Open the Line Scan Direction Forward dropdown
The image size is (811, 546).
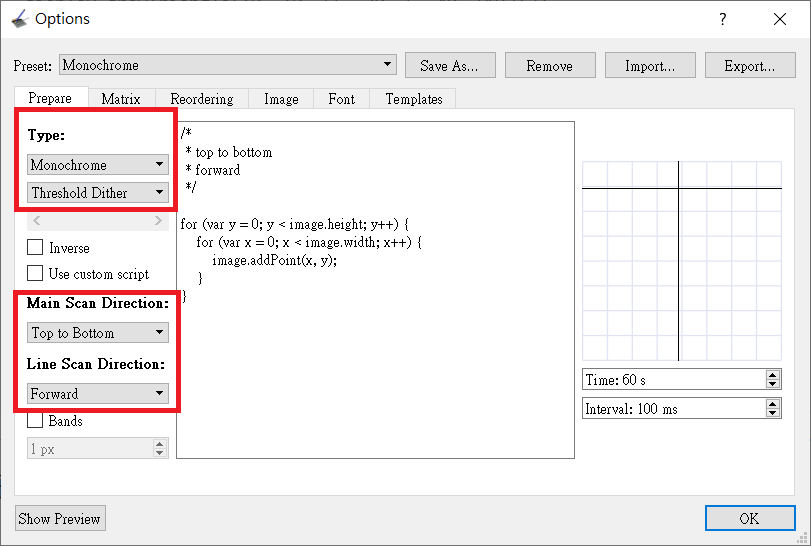click(97, 394)
